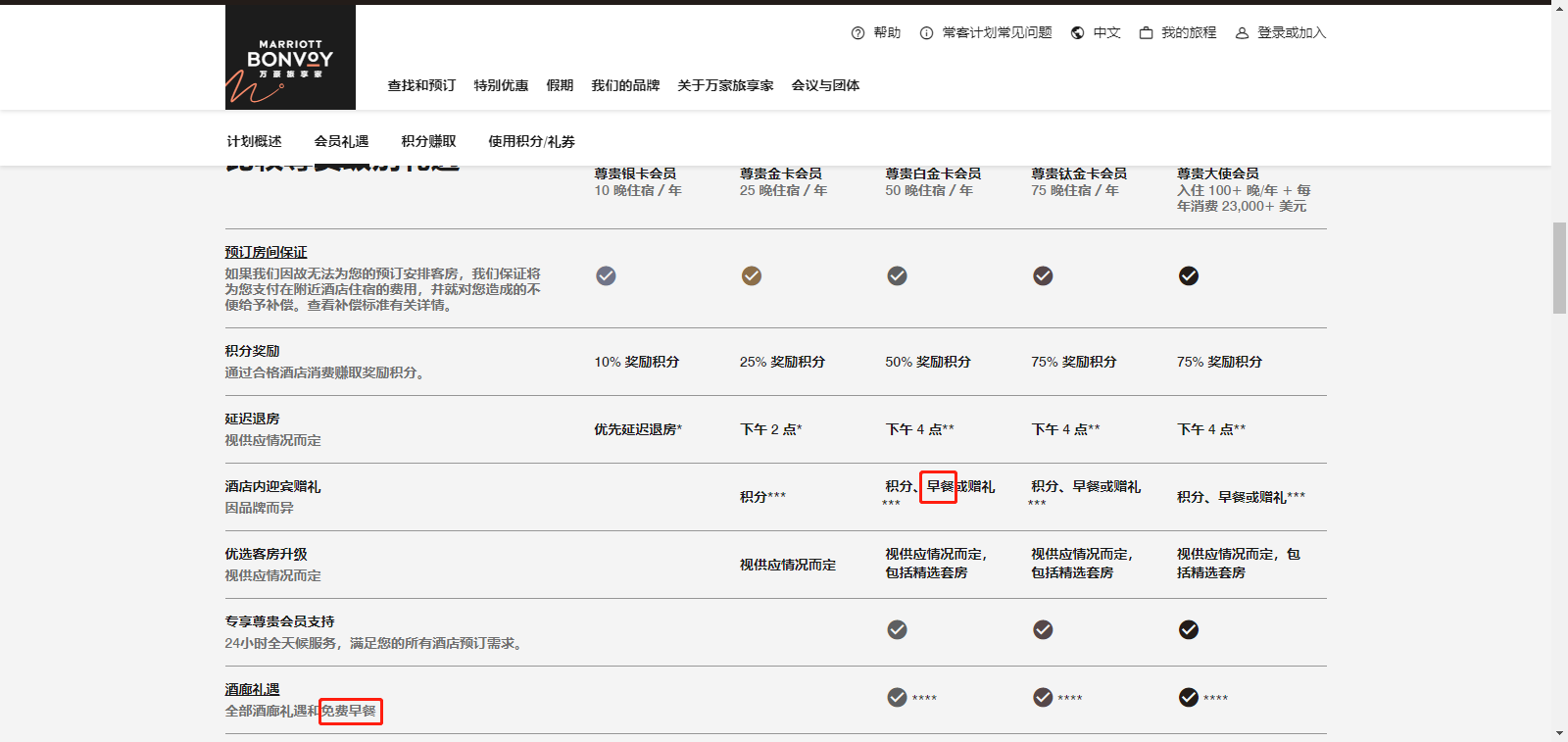The height and width of the screenshot is (742, 1568).
Task: Click the 尊贵银卡会员 column header
Action: pyautogui.click(x=635, y=173)
